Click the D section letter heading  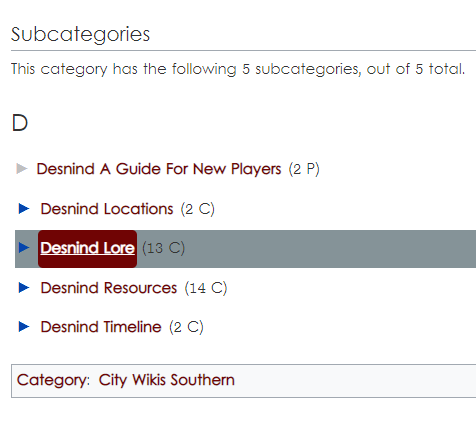[20, 123]
